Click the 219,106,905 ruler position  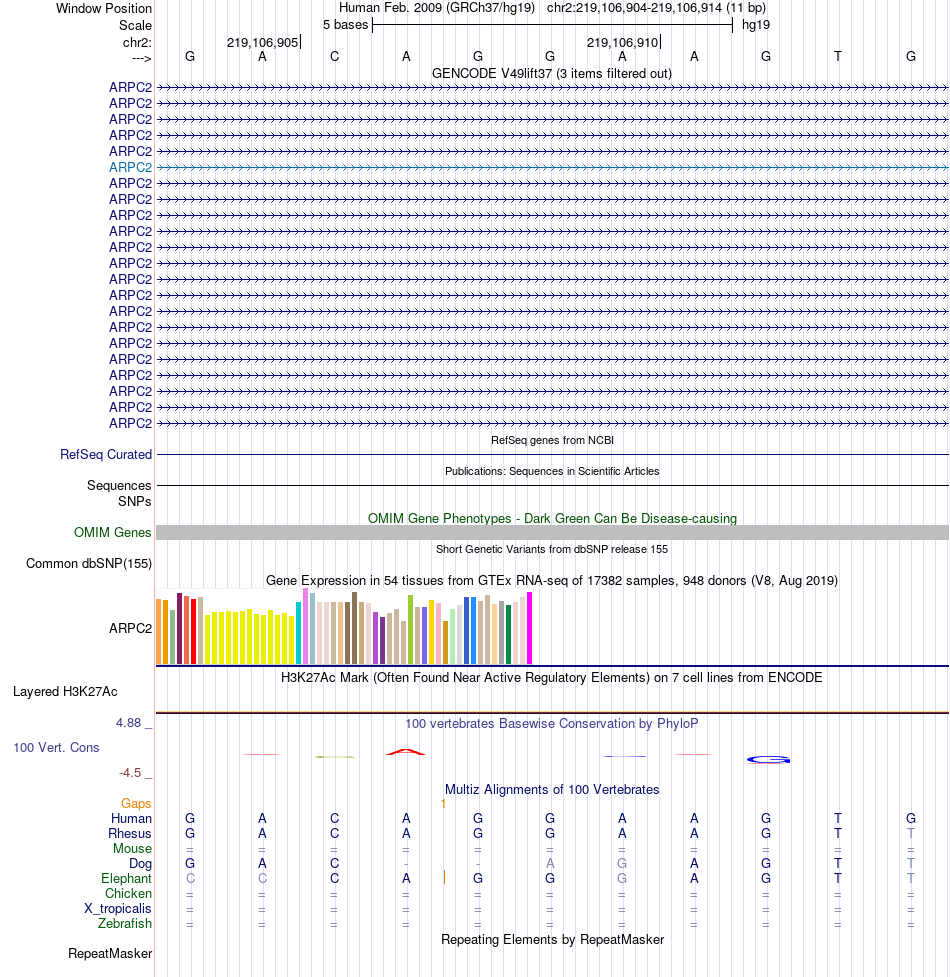click(x=262, y=42)
